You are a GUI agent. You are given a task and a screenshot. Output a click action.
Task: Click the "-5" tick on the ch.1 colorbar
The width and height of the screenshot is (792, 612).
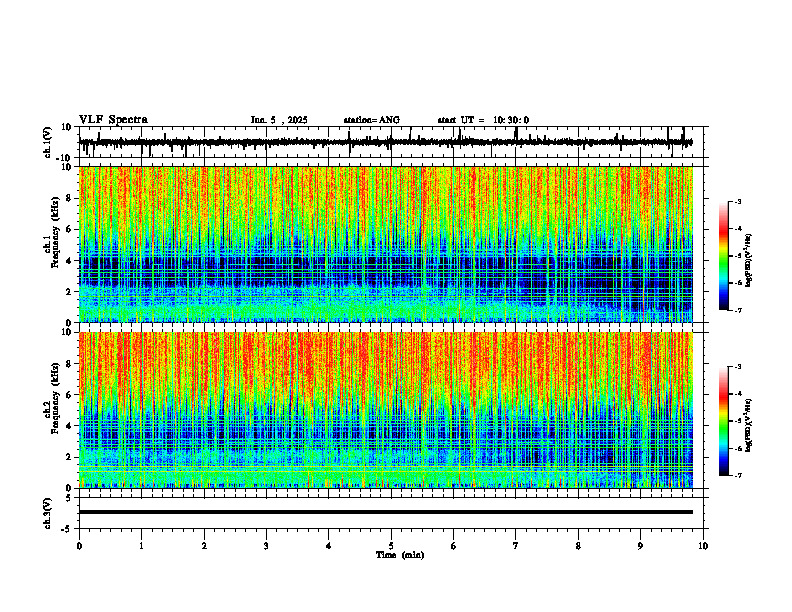[x=738, y=256]
